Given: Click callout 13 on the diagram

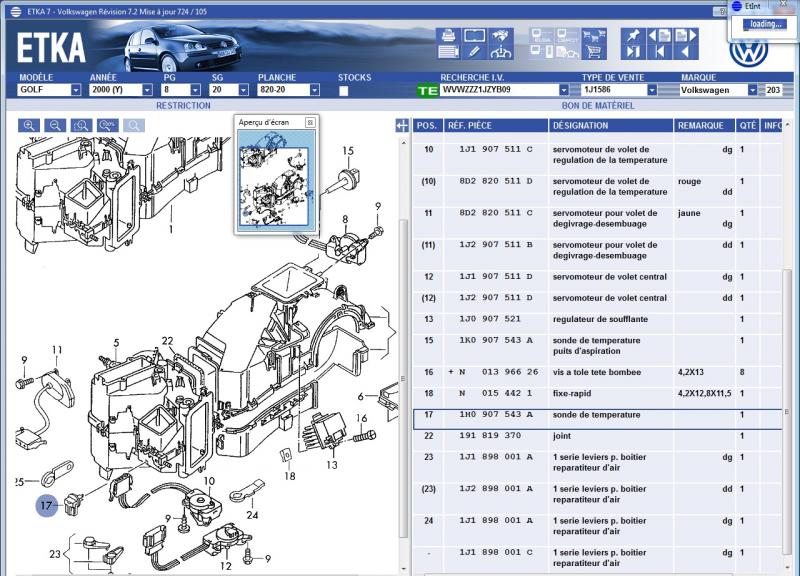Looking at the screenshot, I should (332, 465).
